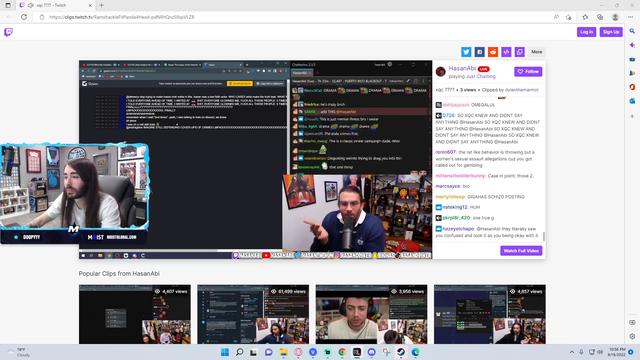Open Edge sidebar Outlook icon
The image size is (640, 360).
pos(632,101)
